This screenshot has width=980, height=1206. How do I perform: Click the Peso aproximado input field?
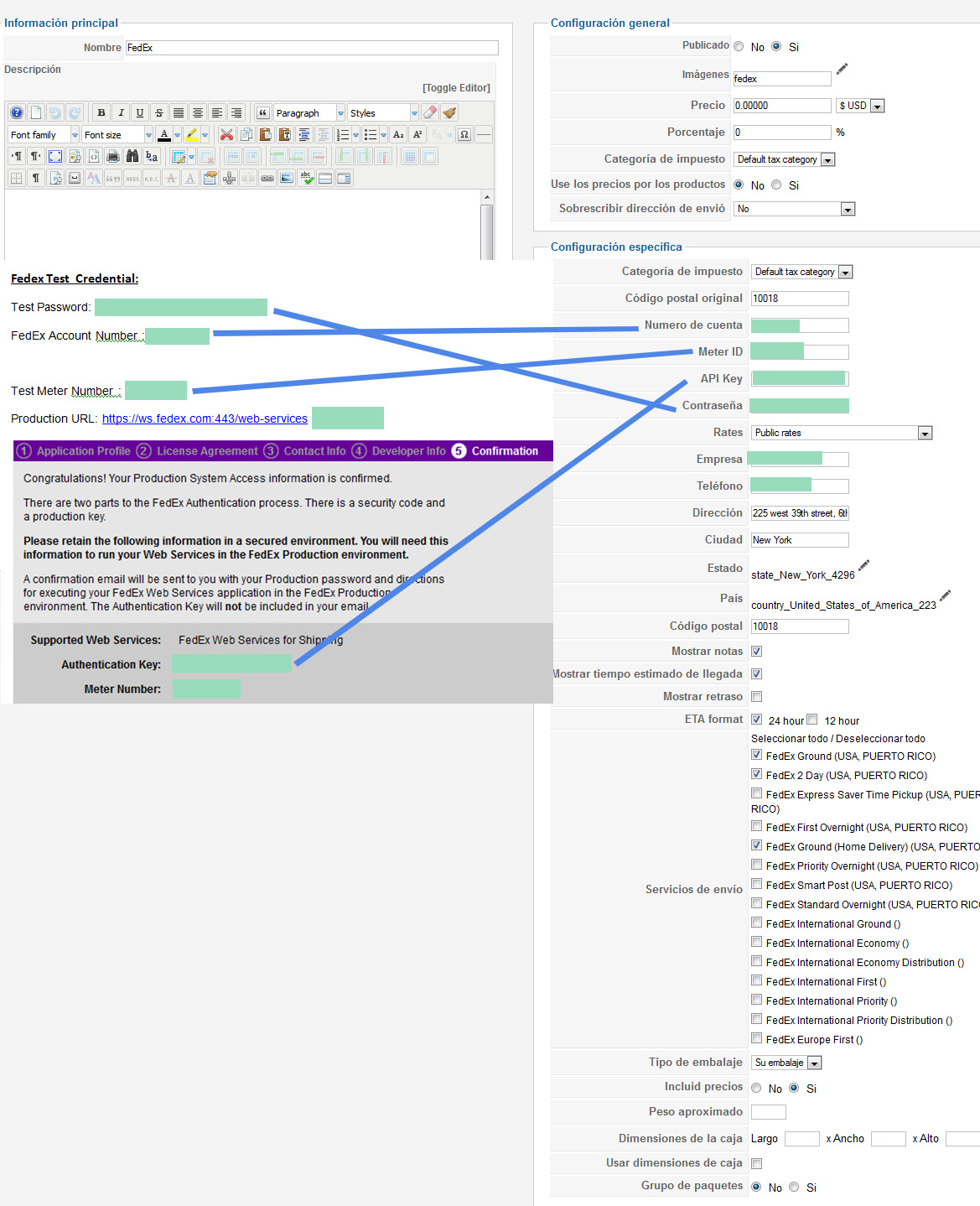pos(769,1112)
